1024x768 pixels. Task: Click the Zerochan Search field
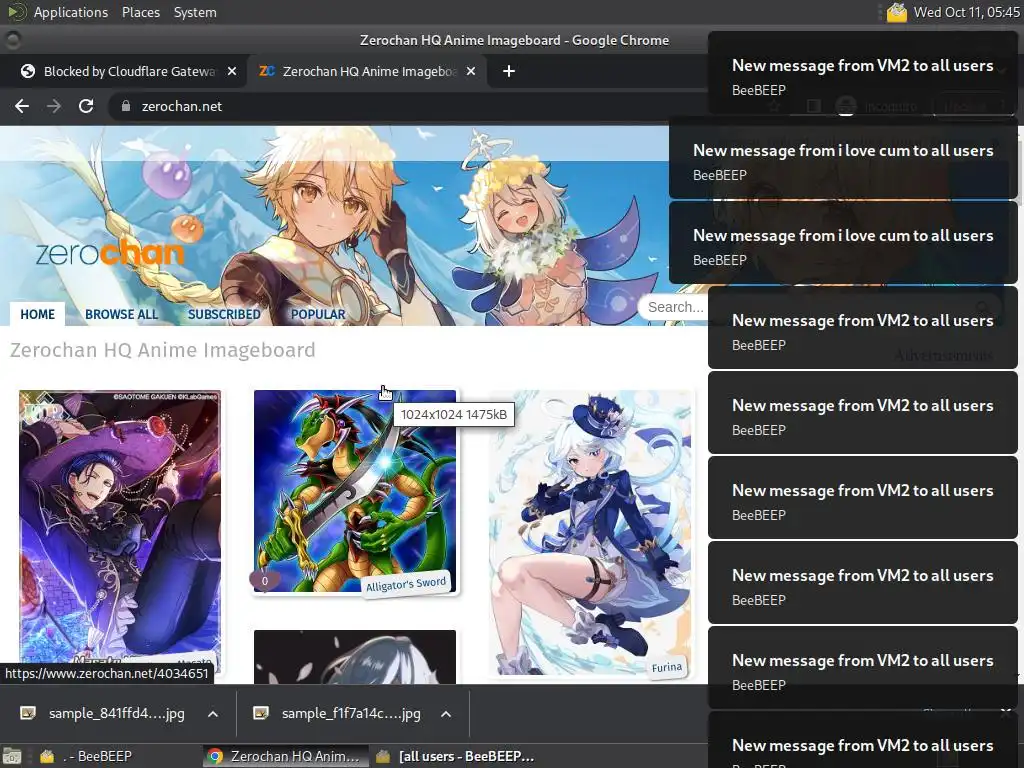click(675, 307)
